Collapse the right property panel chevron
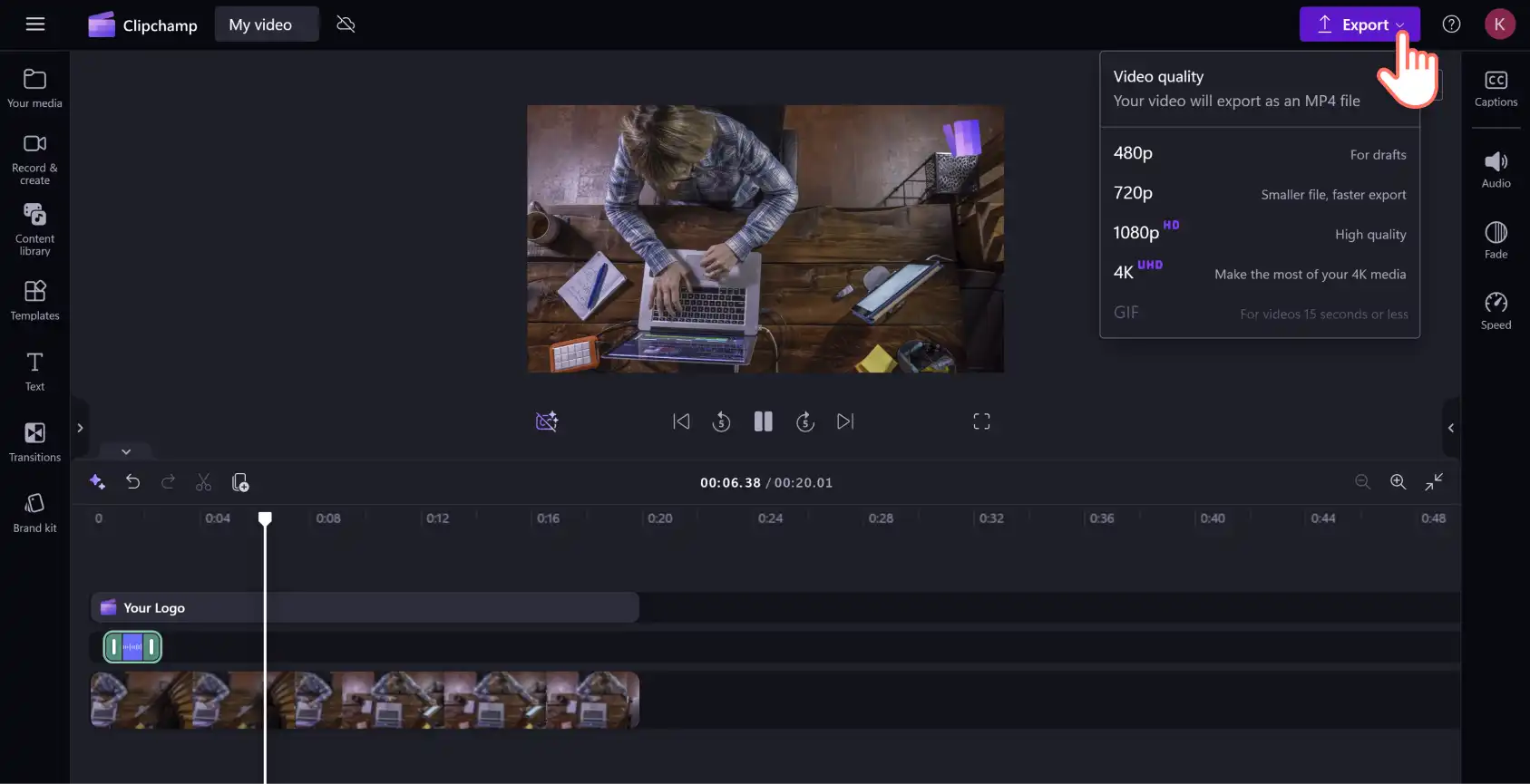The width and height of the screenshot is (1530, 784). pyautogui.click(x=1451, y=428)
